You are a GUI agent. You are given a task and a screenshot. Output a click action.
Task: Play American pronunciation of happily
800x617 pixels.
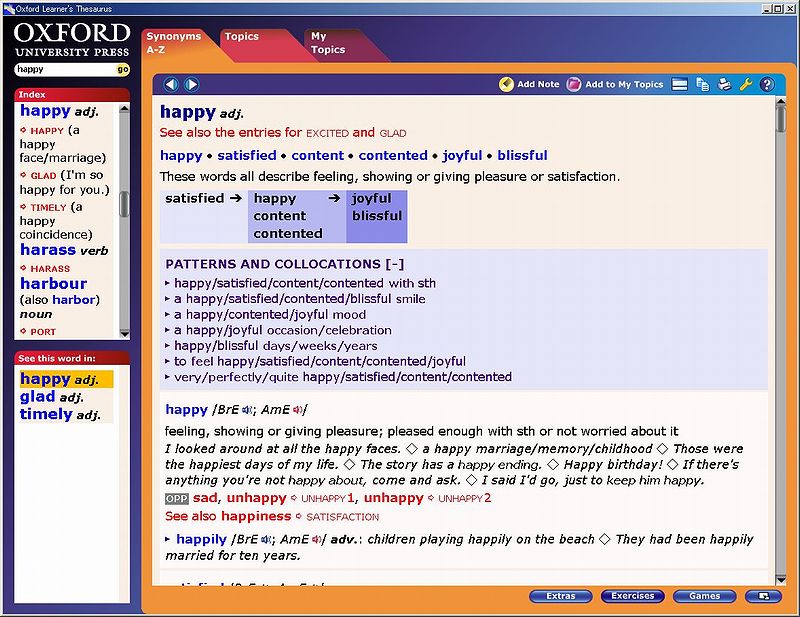pyautogui.click(x=316, y=540)
